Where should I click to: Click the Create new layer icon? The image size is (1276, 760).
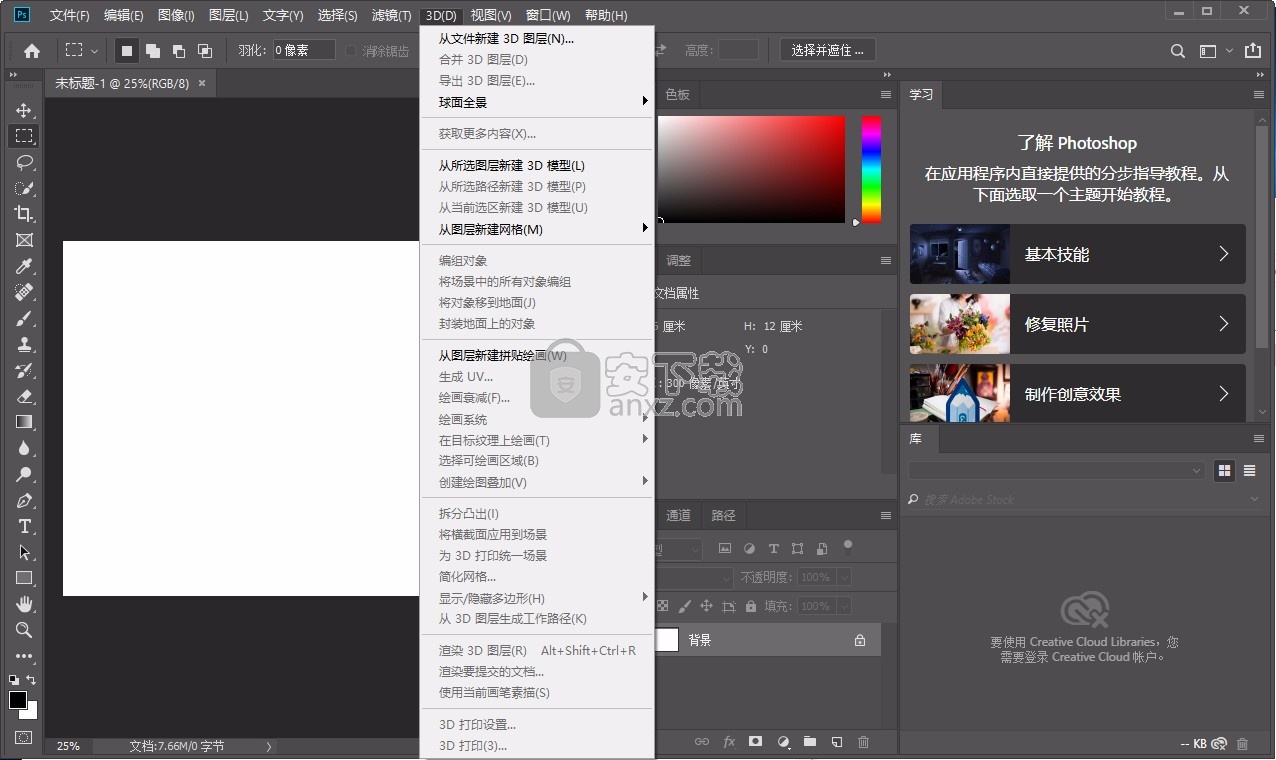pos(837,742)
